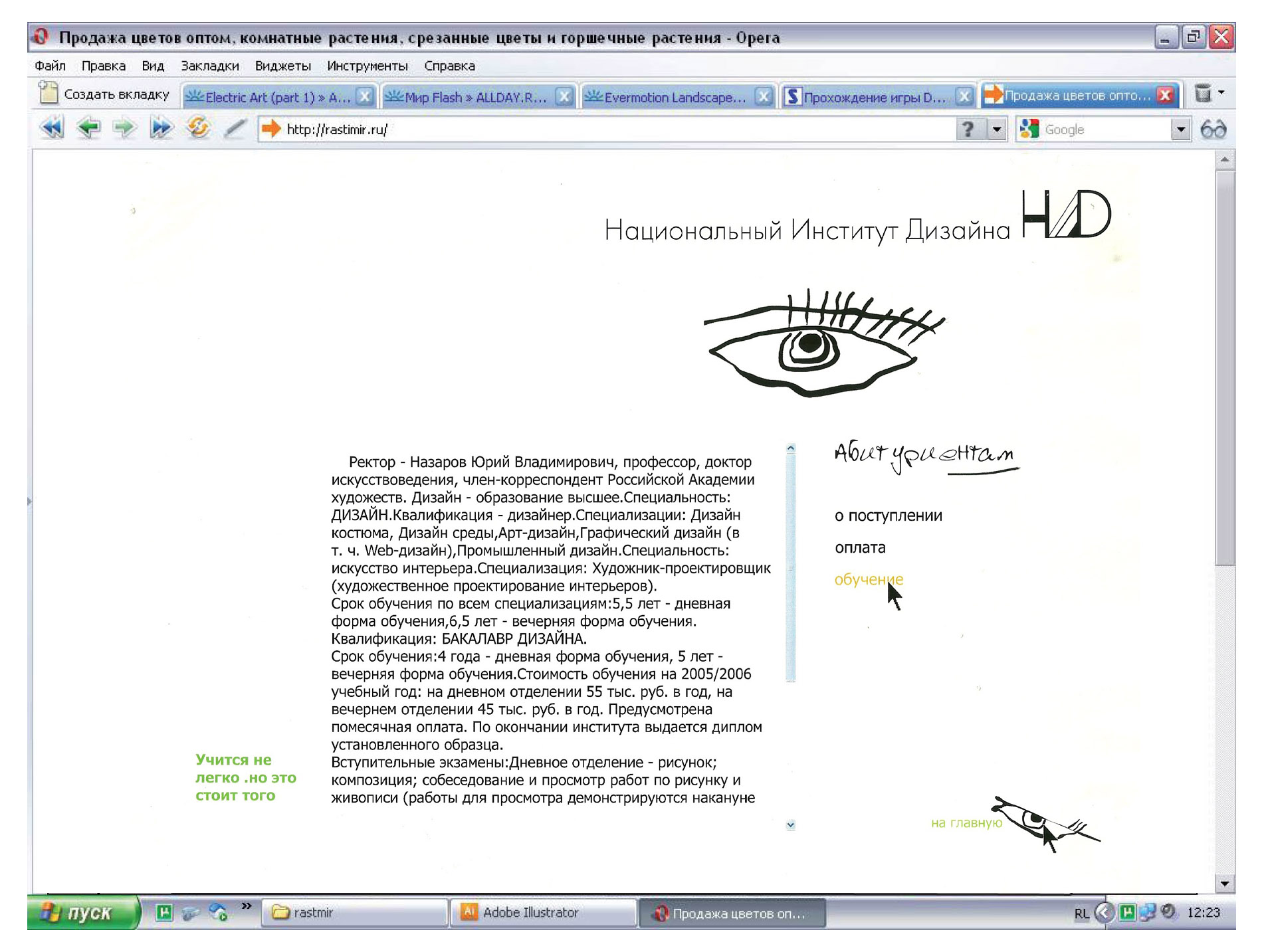Expand quick launch chevron in taskbar
Viewport: 1266px width, 952px height.
(x=247, y=905)
